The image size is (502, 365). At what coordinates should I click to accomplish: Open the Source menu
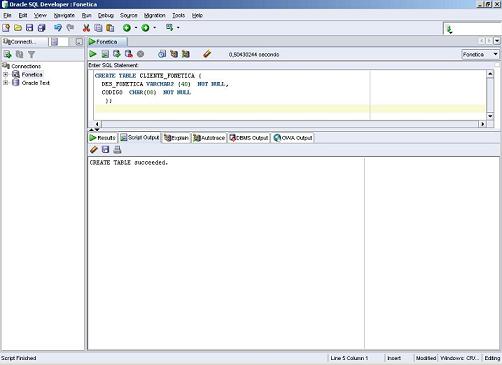coord(129,15)
